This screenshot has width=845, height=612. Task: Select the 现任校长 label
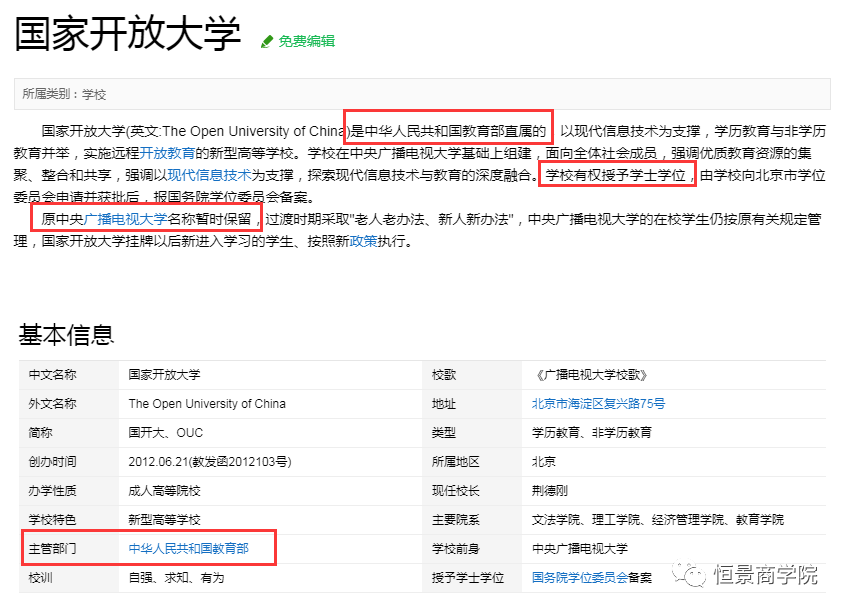[x=455, y=491]
